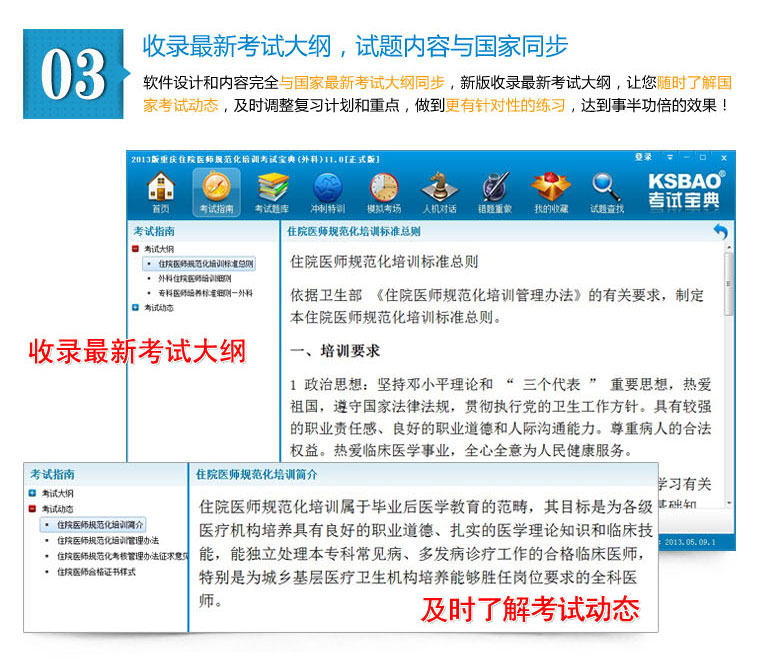Click the KSBAO 考试宝典 logo
The image size is (780, 668).
pyautogui.click(x=685, y=191)
